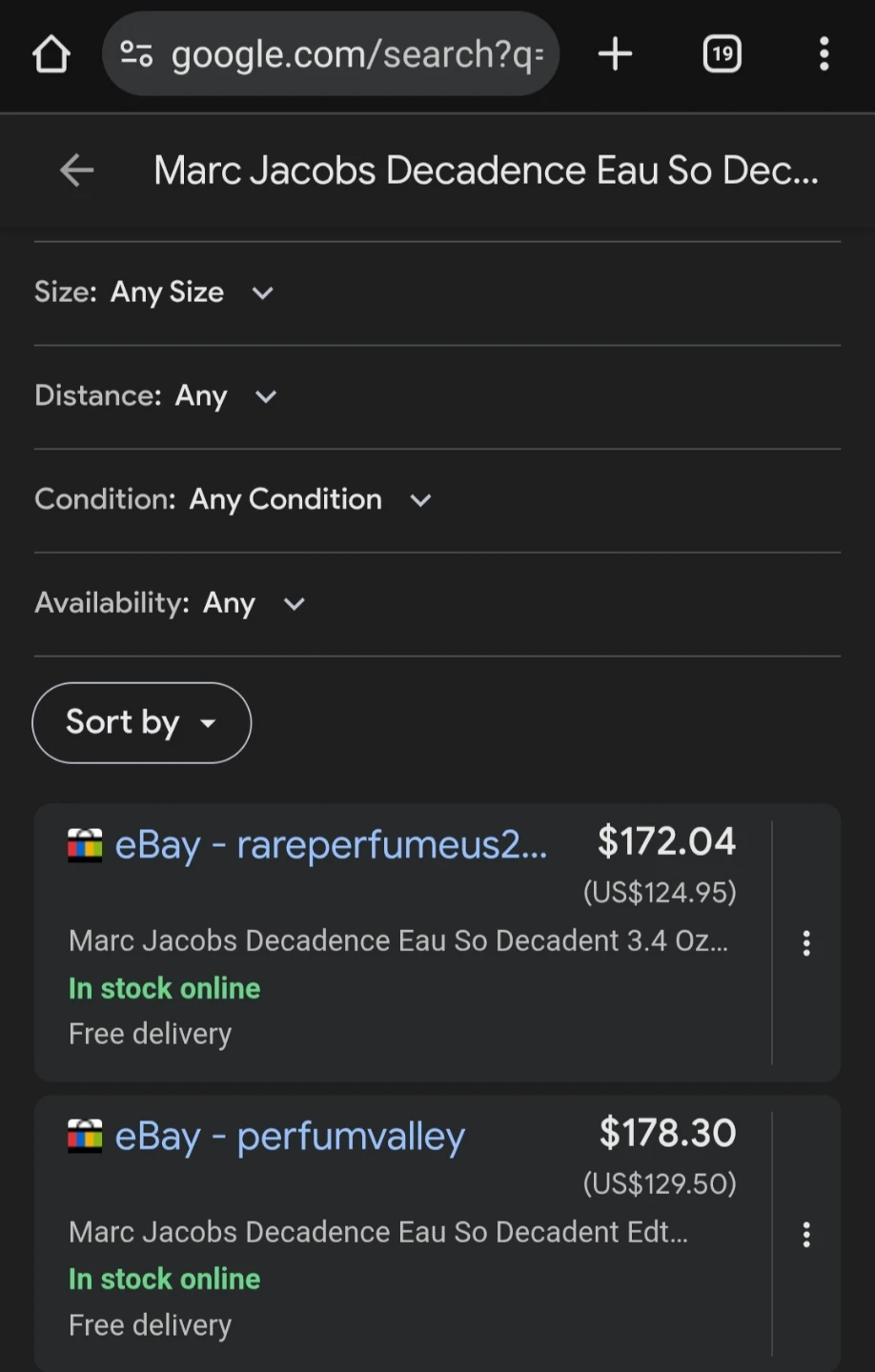Click eBay icon beside perfumvalley listing

pos(85,1137)
